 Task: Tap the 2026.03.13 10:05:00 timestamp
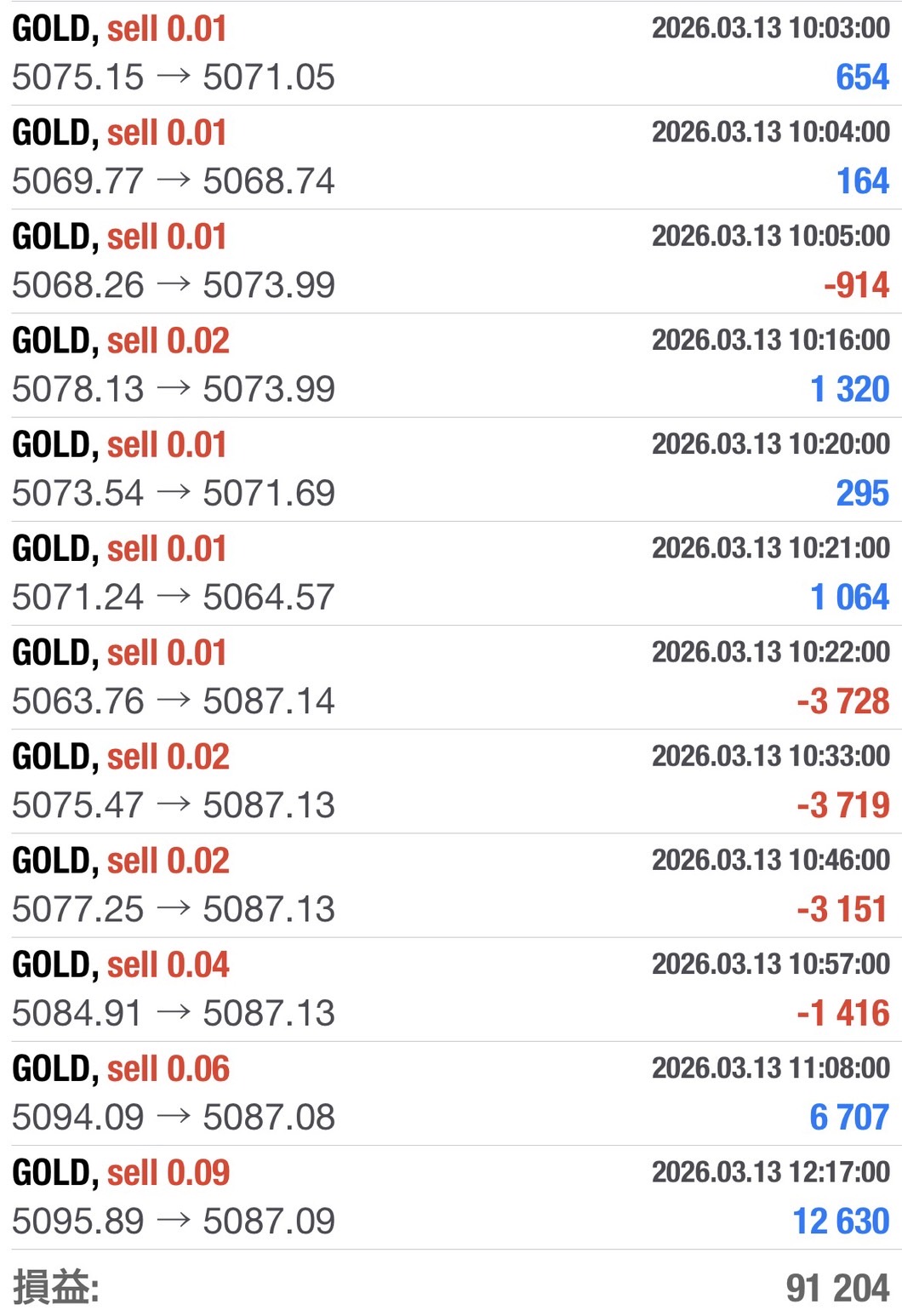(770, 236)
